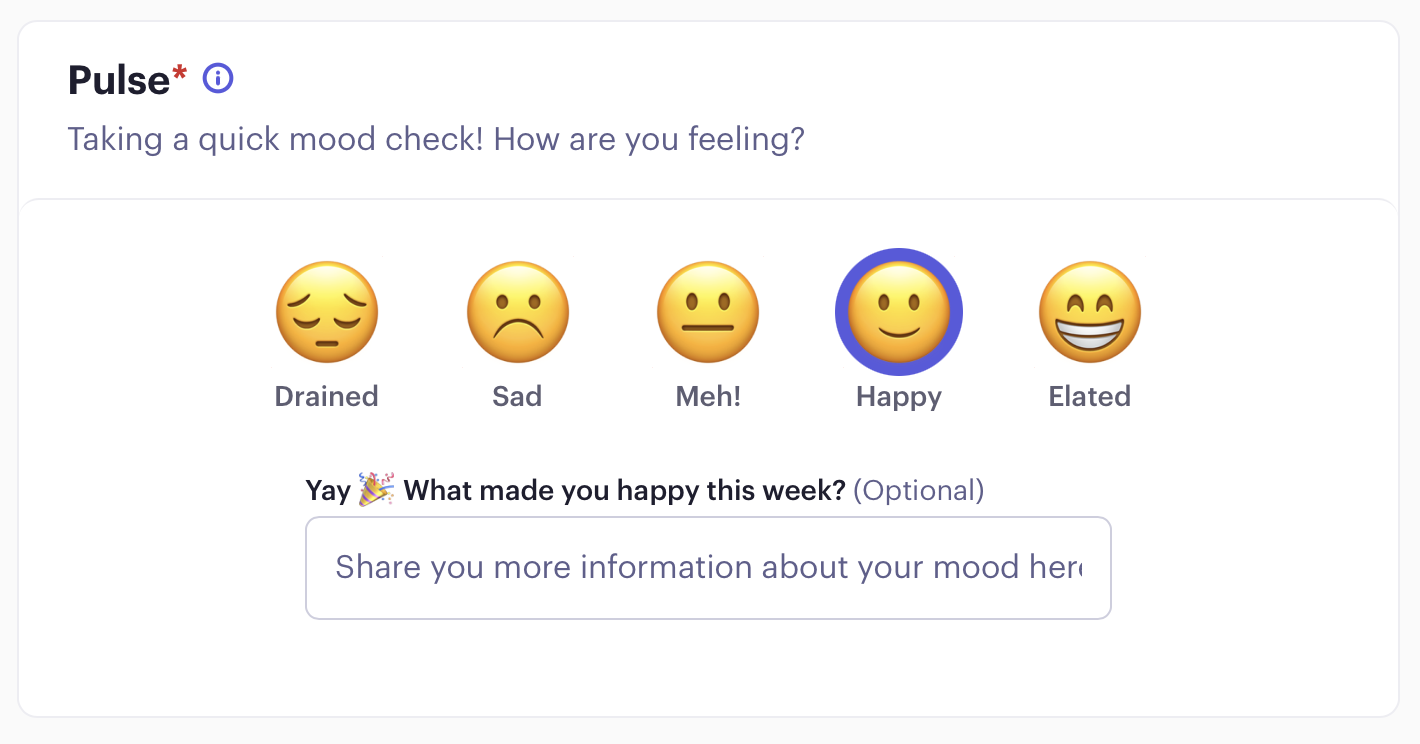Click the Pulse heading
Image resolution: width=1420 pixels, height=744 pixels.
point(119,80)
